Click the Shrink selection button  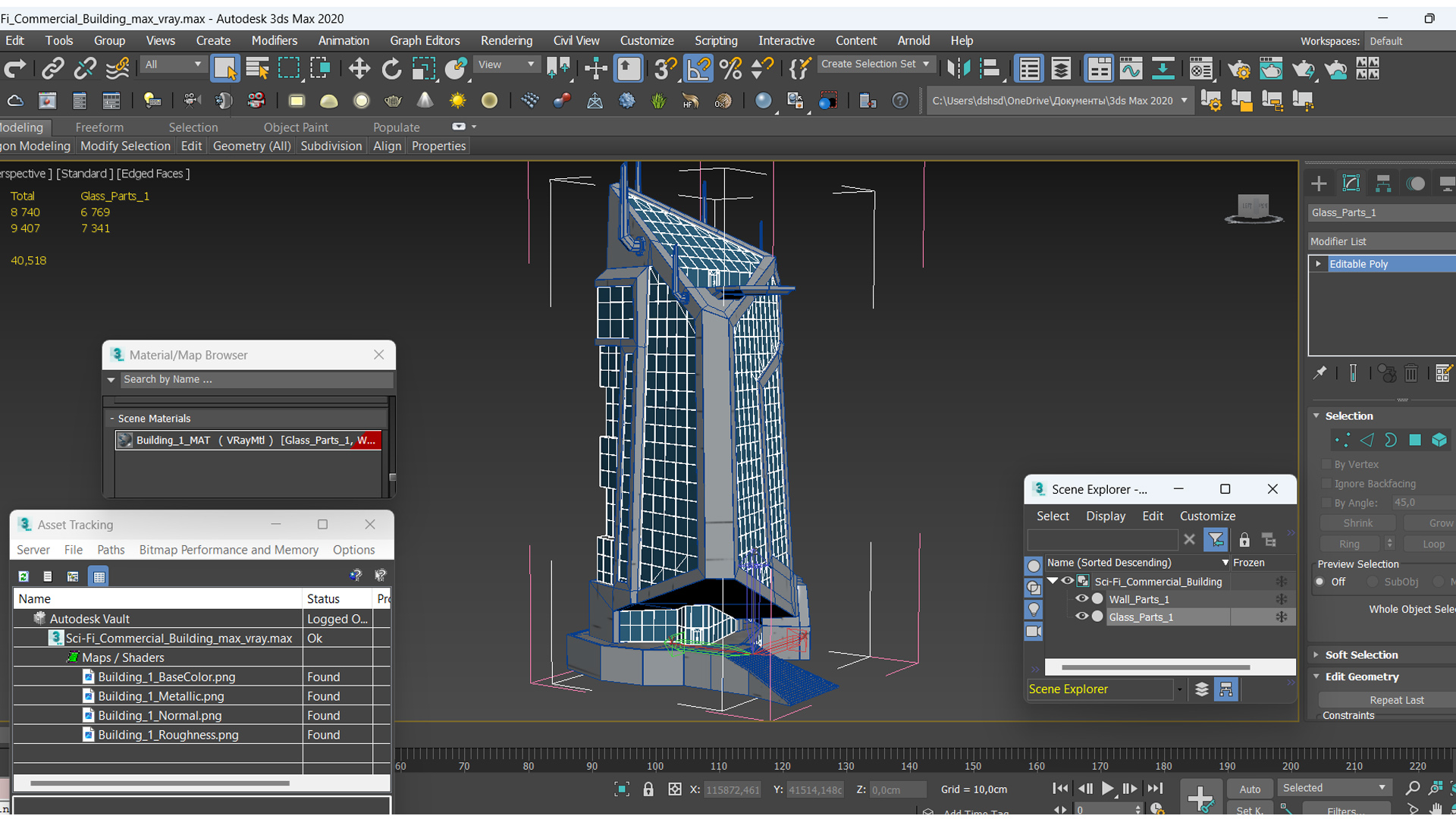pyautogui.click(x=1357, y=523)
